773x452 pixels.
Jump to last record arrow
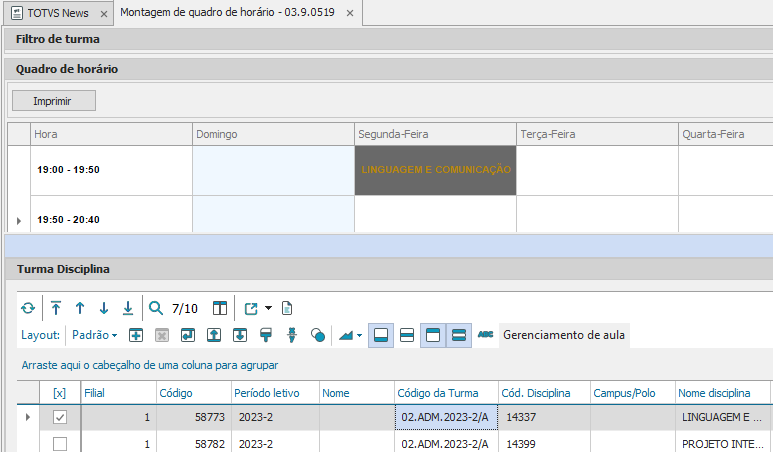(x=127, y=308)
